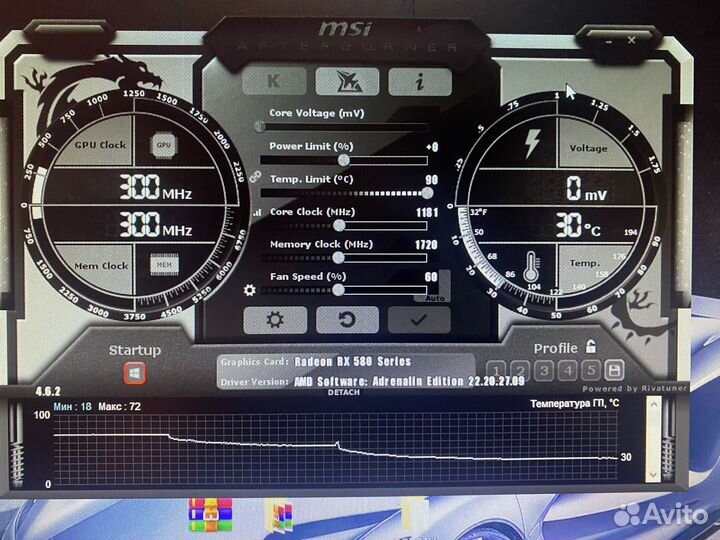Click the DETACH monitor label
Image resolution: width=720 pixels, height=540 pixels.
[x=343, y=392]
